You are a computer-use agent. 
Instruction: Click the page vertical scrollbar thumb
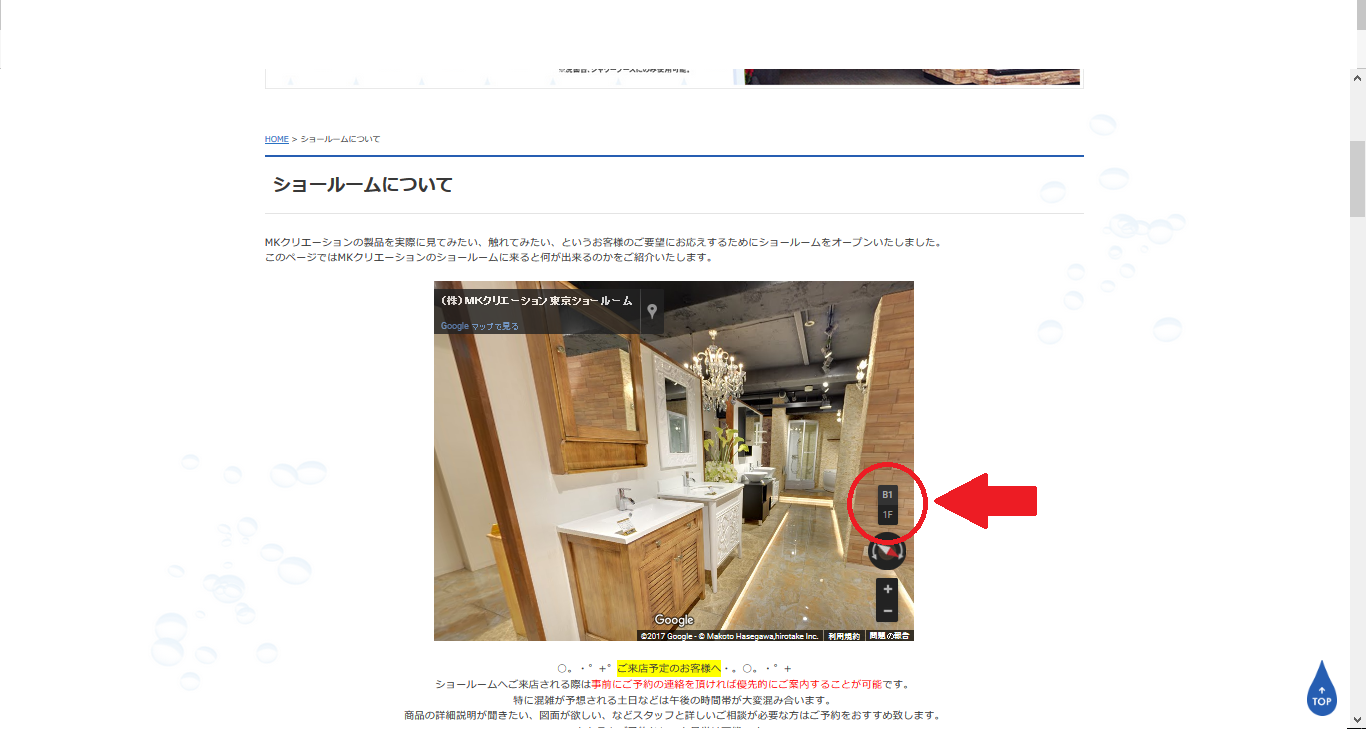click(1357, 179)
